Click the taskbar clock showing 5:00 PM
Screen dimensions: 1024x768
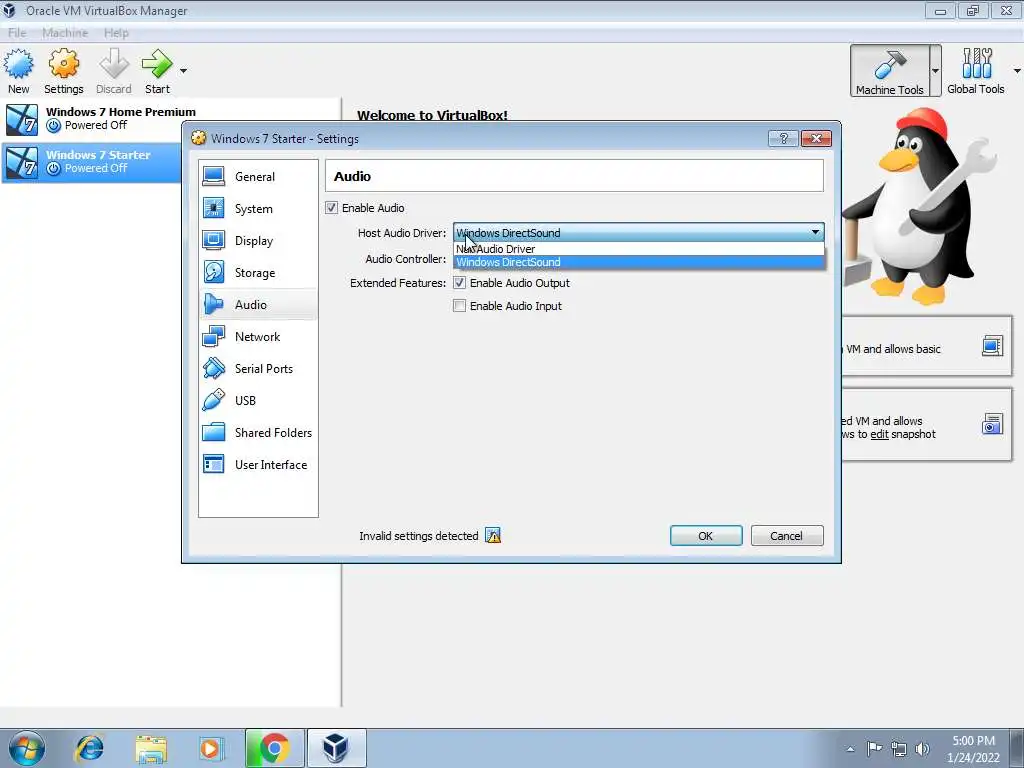[x=973, y=749]
